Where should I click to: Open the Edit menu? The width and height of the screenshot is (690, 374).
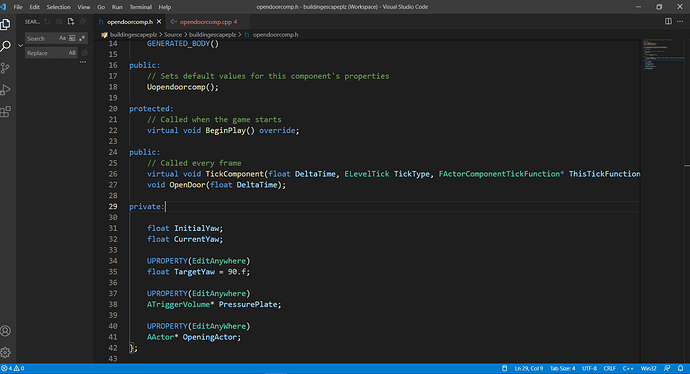click(x=34, y=7)
